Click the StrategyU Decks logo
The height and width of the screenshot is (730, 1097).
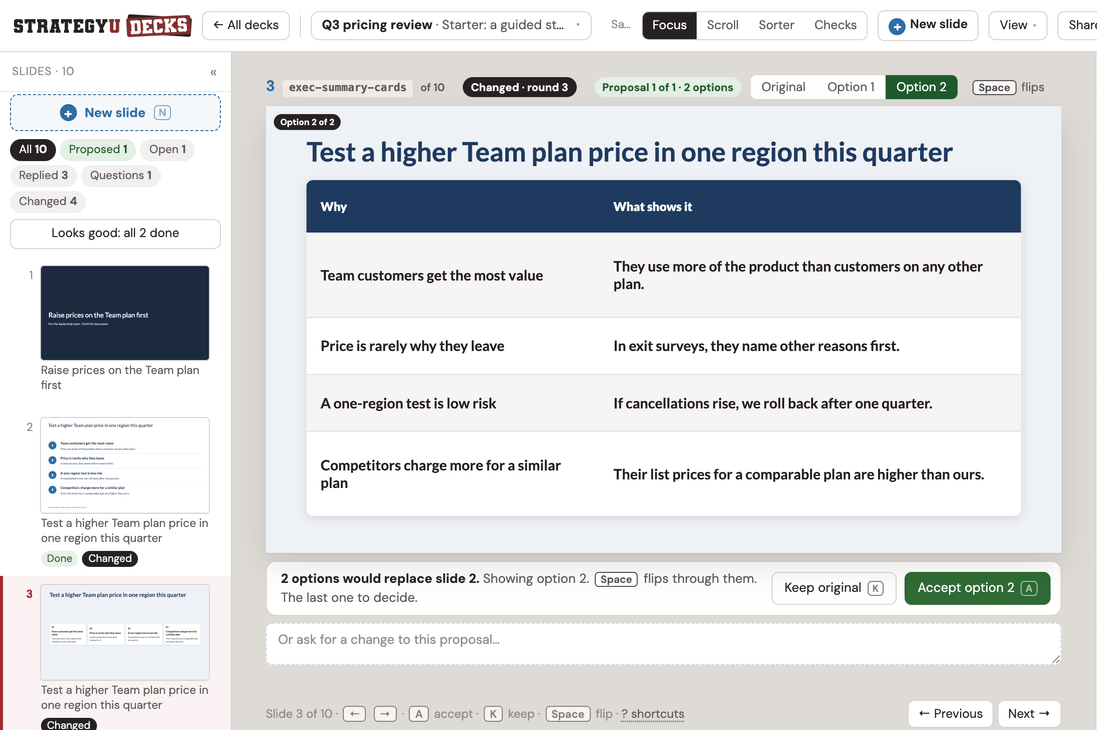pos(102,26)
